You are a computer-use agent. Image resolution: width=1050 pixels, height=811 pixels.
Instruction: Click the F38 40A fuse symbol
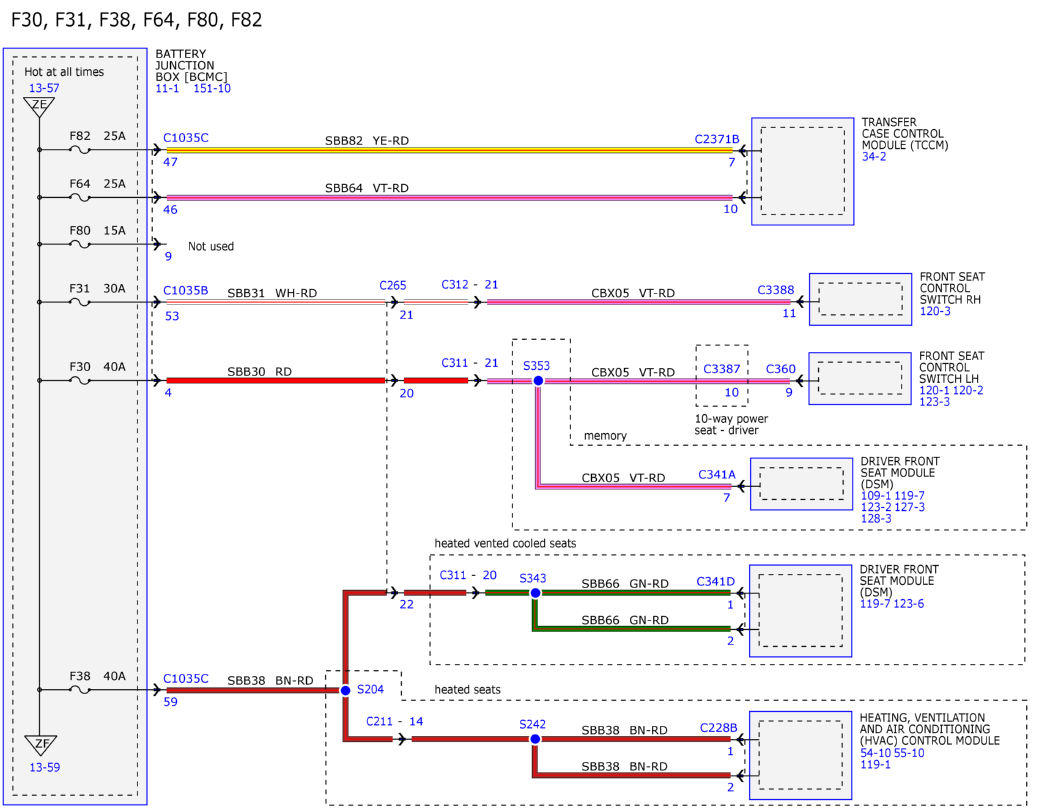click(x=80, y=690)
